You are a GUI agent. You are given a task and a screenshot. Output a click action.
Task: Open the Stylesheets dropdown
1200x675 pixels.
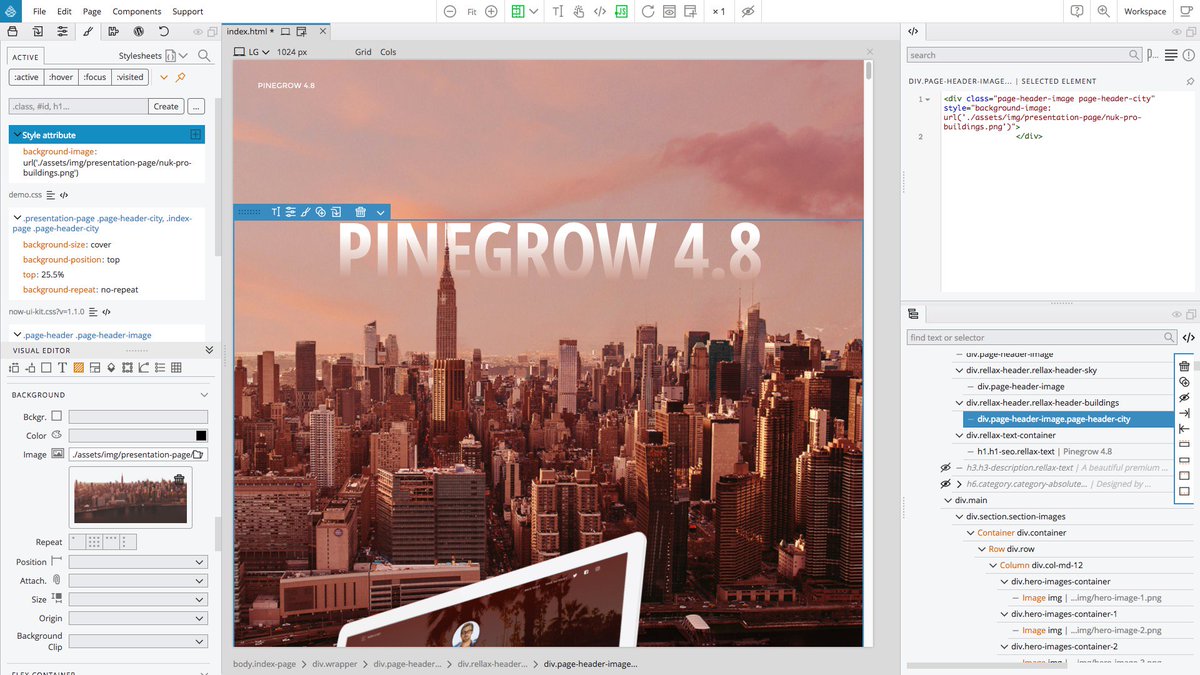pyautogui.click(x=154, y=56)
